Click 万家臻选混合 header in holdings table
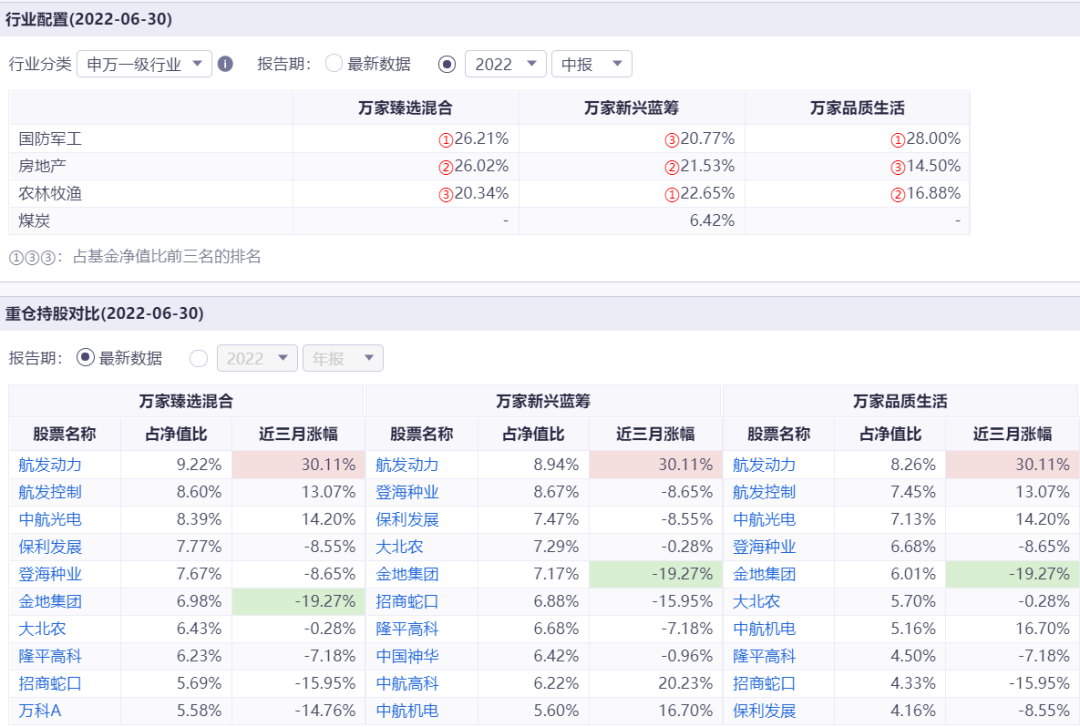 [186, 401]
